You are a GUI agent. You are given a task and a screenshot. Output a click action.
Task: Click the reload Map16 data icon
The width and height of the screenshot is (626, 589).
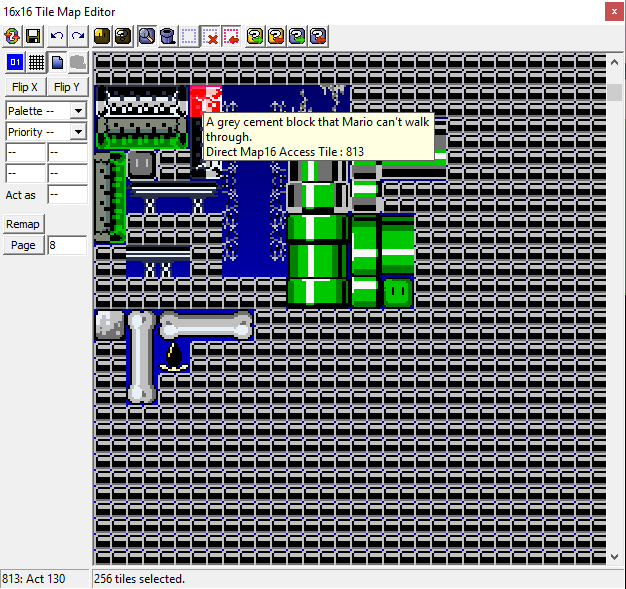click(x=12, y=36)
